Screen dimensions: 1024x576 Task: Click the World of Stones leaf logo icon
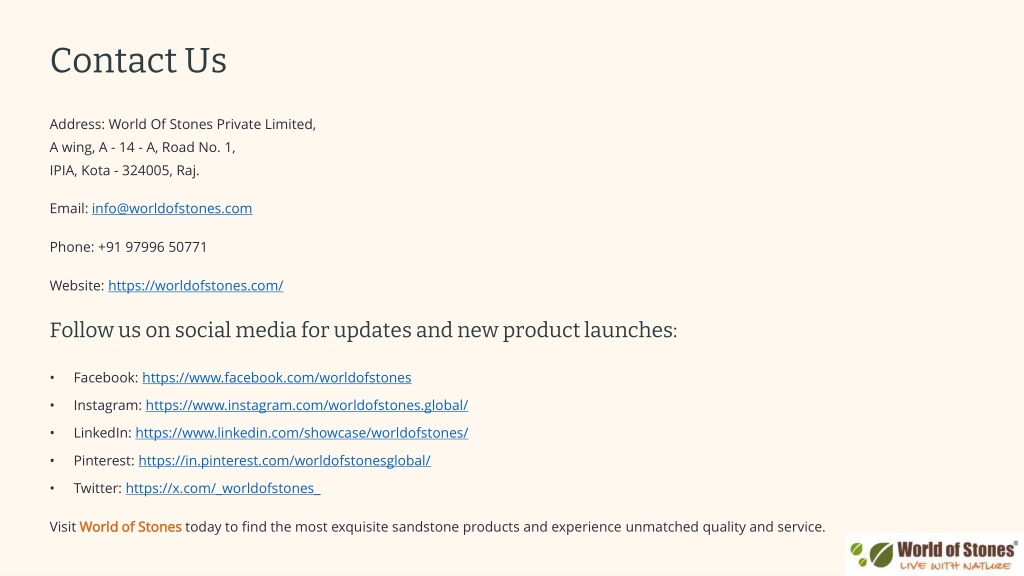pyautogui.click(x=872, y=554)
